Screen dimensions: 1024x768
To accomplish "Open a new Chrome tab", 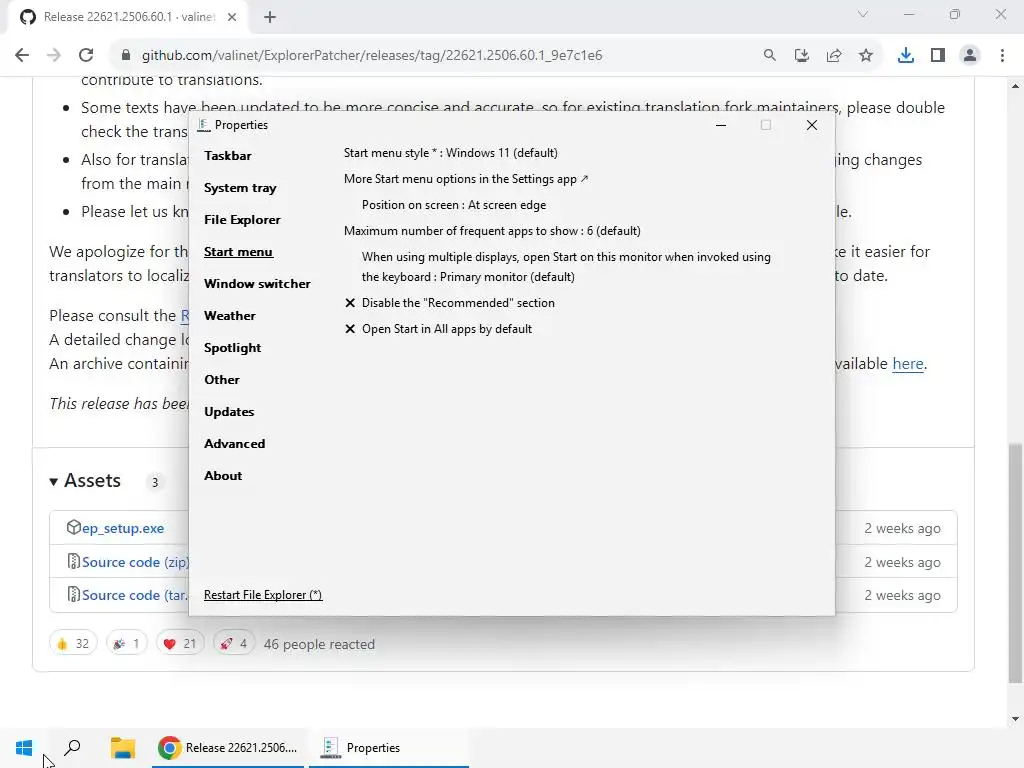I will pyautogui.click(x=270, y=17).
